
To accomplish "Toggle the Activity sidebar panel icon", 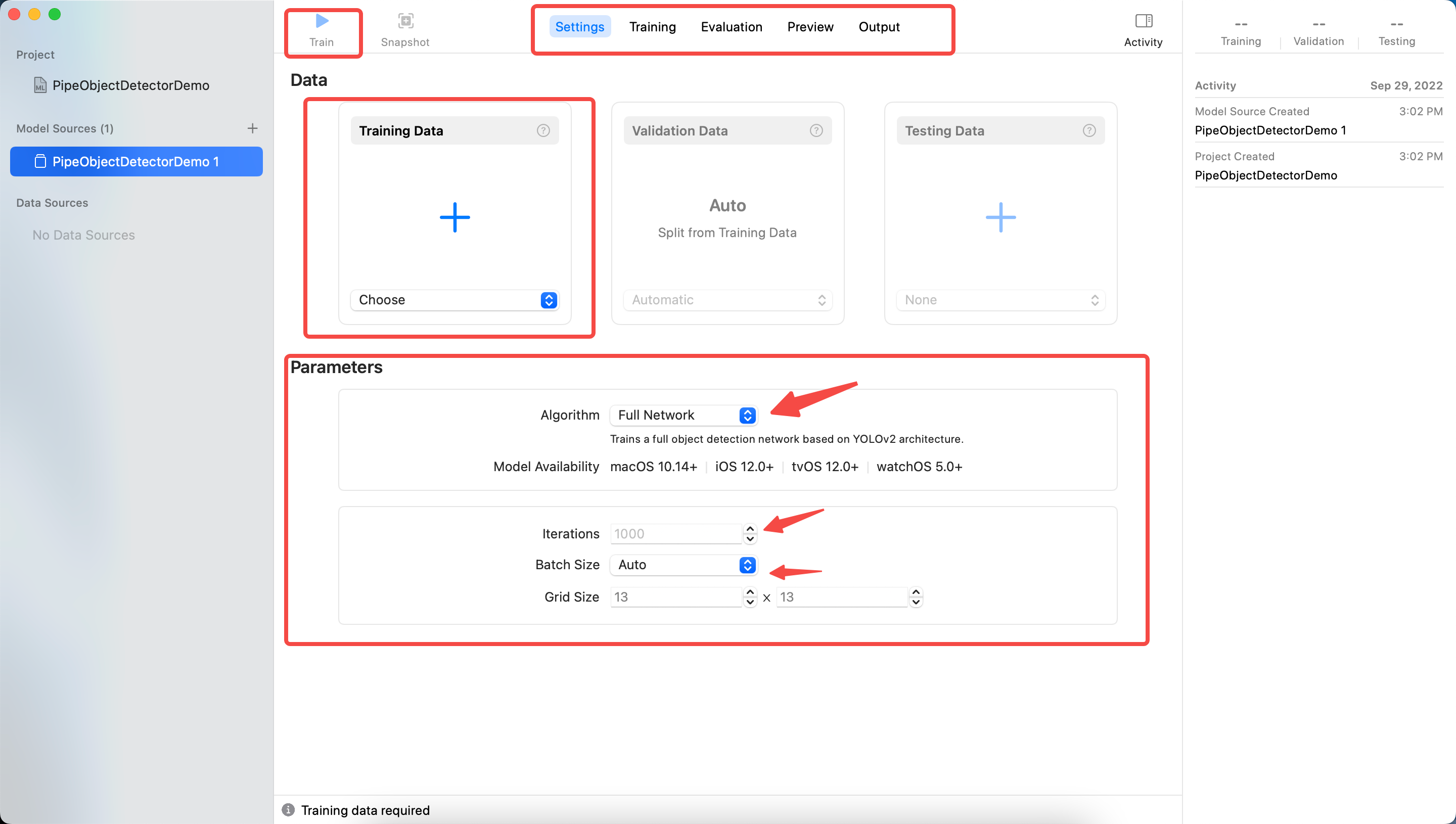I will click(1143, 22).
